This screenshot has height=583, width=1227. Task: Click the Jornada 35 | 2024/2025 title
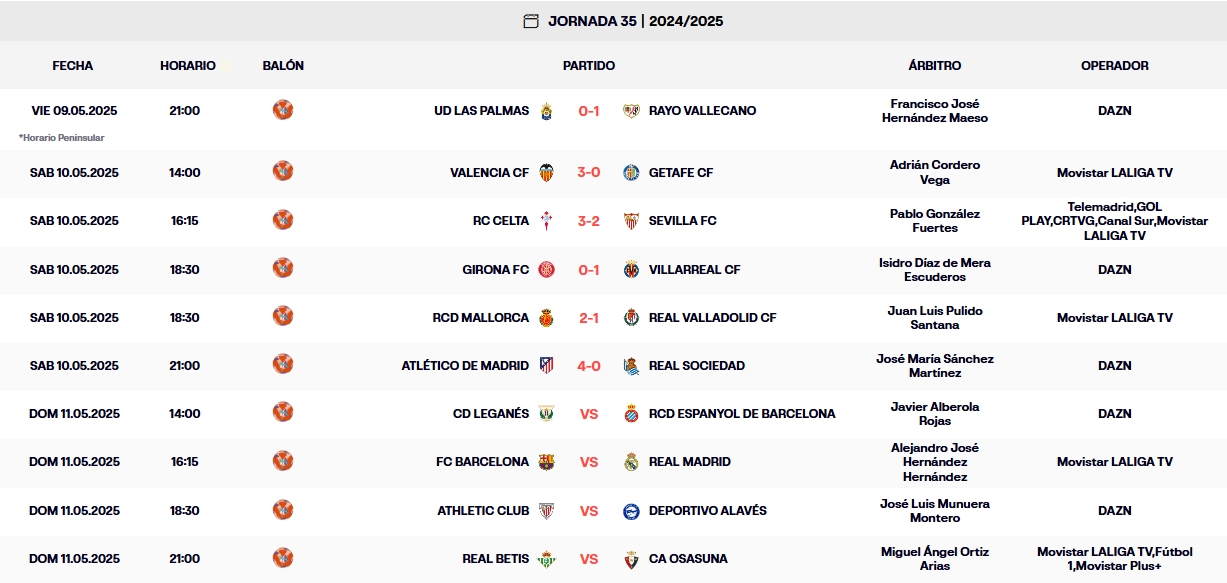pyautogui.click(x=635, y=21)
